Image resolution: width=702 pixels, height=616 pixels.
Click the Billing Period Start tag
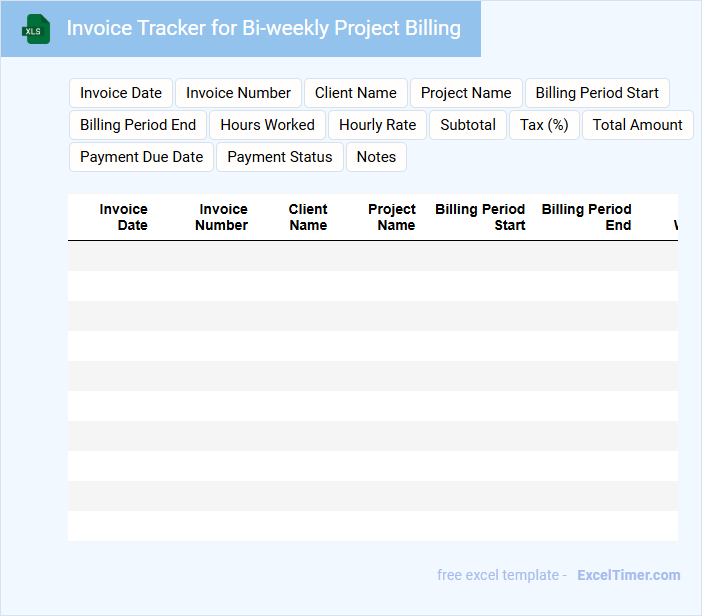(x=597, y=93)
